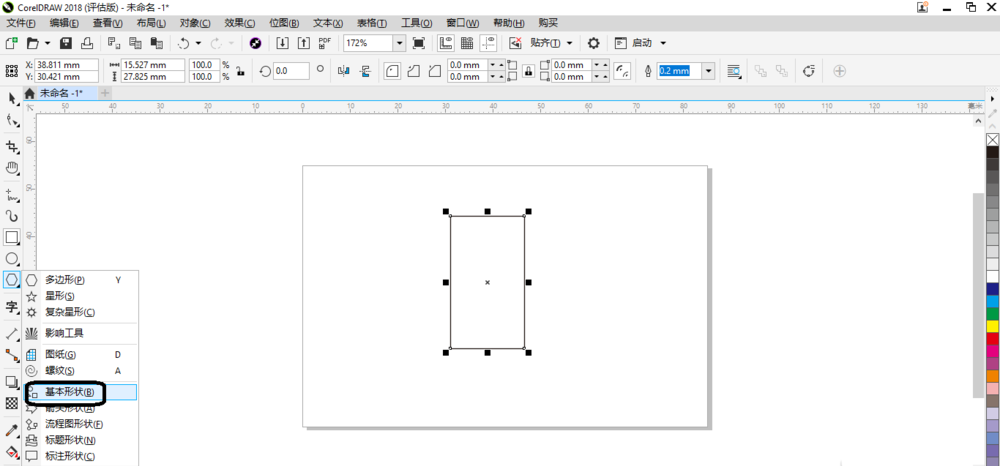Click the Save disk icon
Image resolution: width=1000 pixels, height=466 pixels.
[x=66, y=43]
